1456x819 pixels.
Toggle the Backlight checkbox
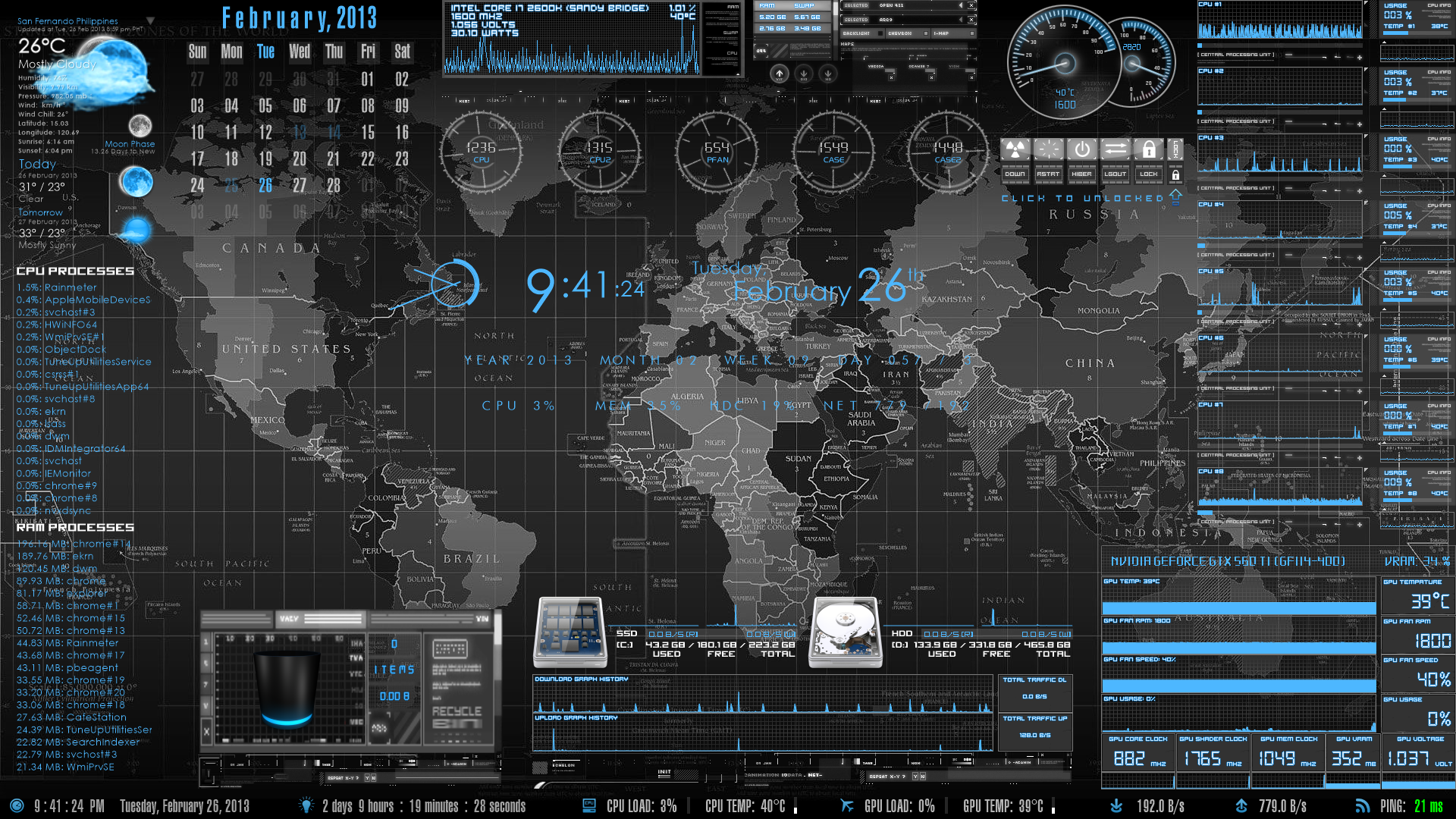(880, 33)
